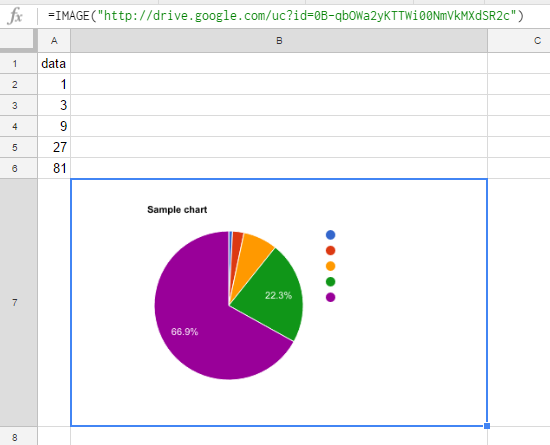Click the select-all corner box above row 1
This screenshot has height=445, width=550.
click(x=18, y=40)
